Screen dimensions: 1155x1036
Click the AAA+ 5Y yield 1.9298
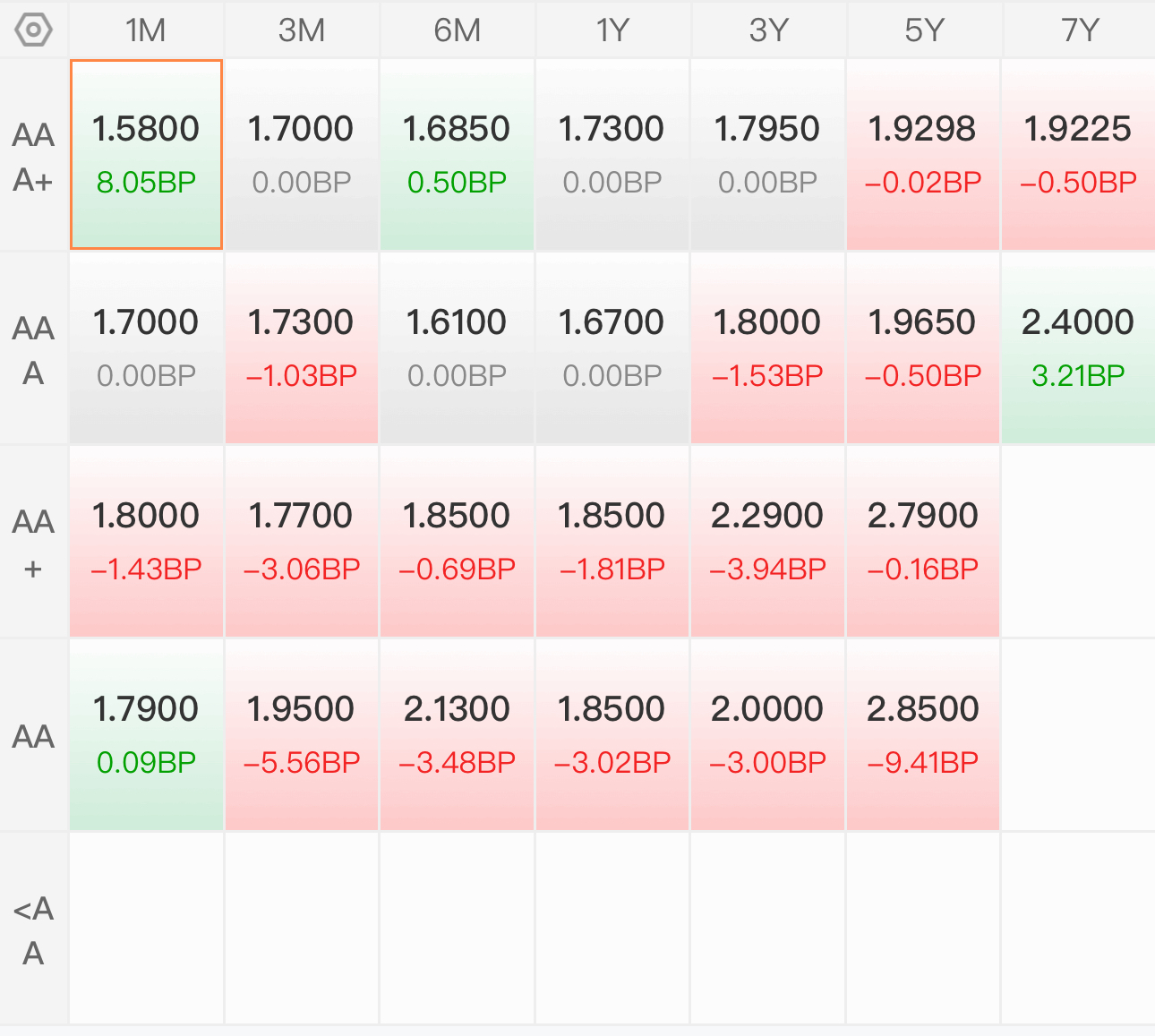pos(922,129)
